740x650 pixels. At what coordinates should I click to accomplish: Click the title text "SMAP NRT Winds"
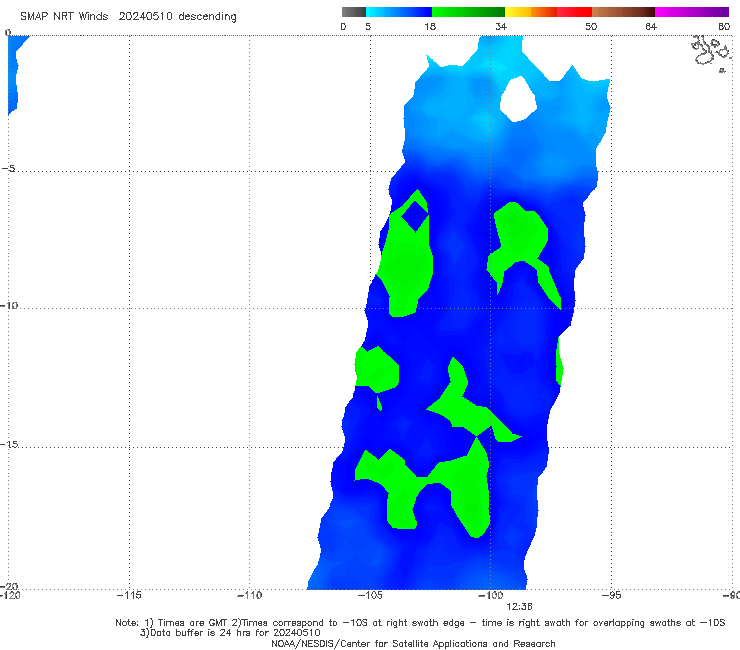pyautogui.click(x=64, y=16)
